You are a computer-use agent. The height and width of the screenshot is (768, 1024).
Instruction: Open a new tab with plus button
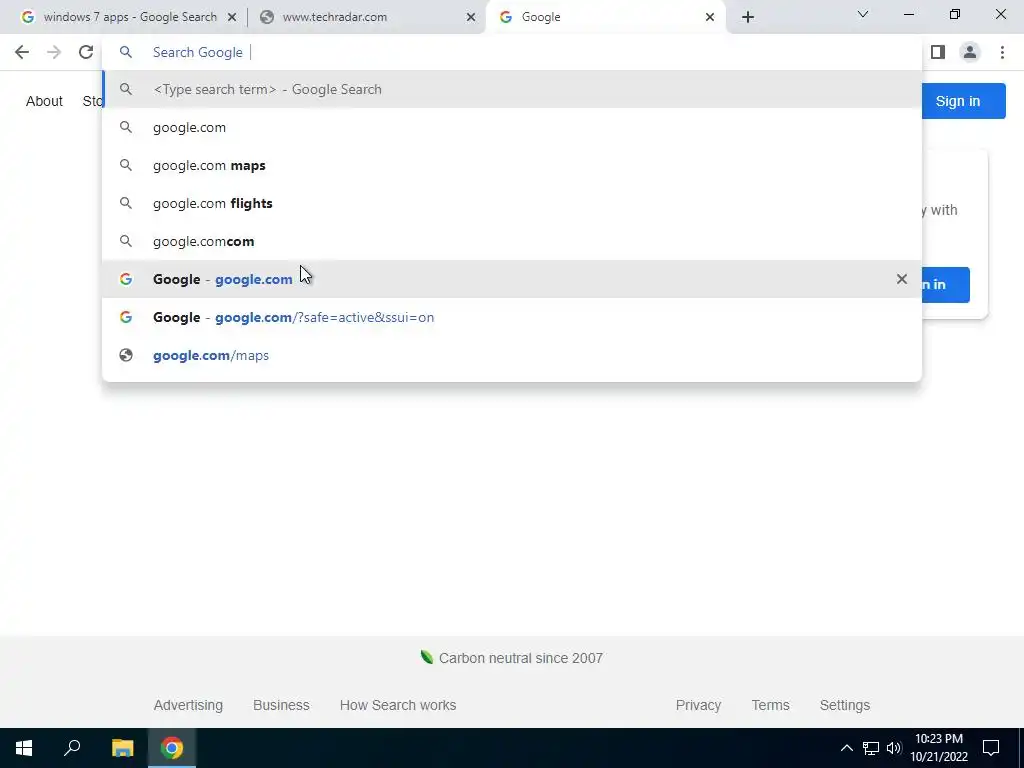tap(748, 17)
